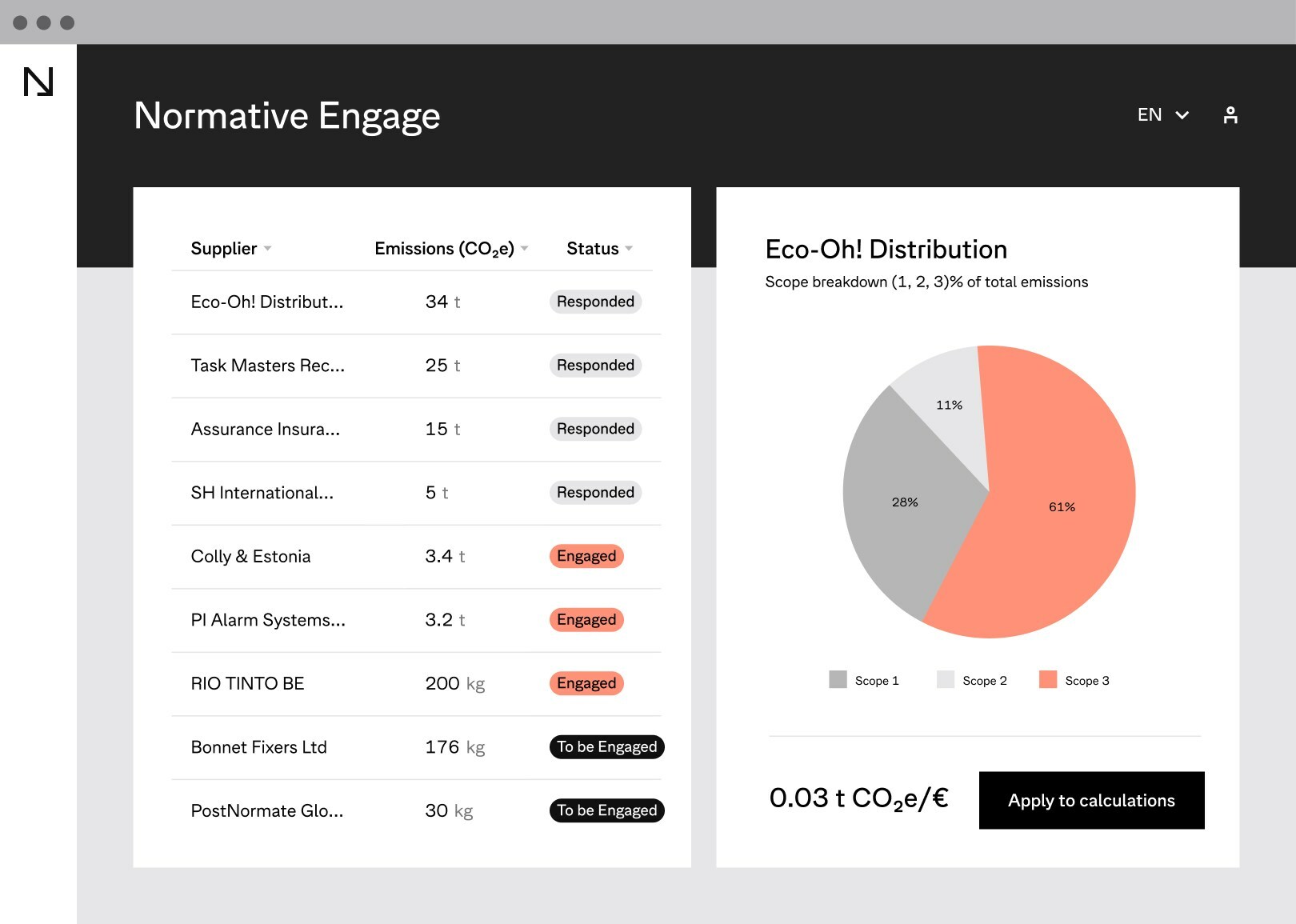Click To be Engaged badge for Bonnet Fixers Ltd
Image resolution: width=1296 pixels, height=924 pixels.
[606, 747]
